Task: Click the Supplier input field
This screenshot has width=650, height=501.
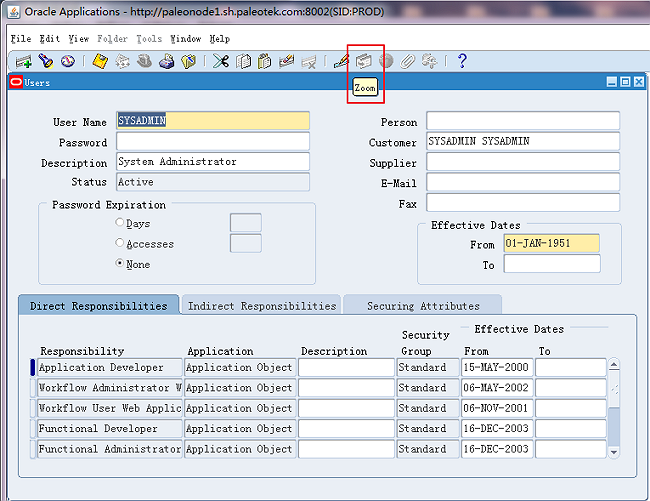Action: point(523,162)
